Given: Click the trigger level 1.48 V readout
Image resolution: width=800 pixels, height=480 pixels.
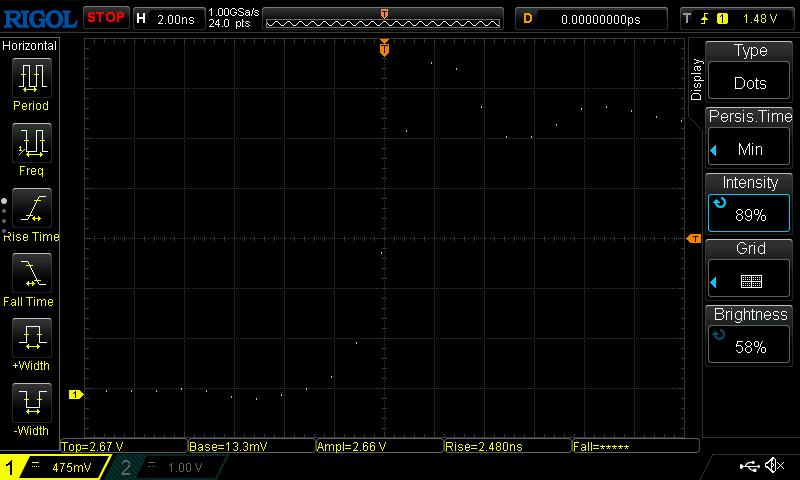Looking at the screenshot, I should (x=760, y=19).
